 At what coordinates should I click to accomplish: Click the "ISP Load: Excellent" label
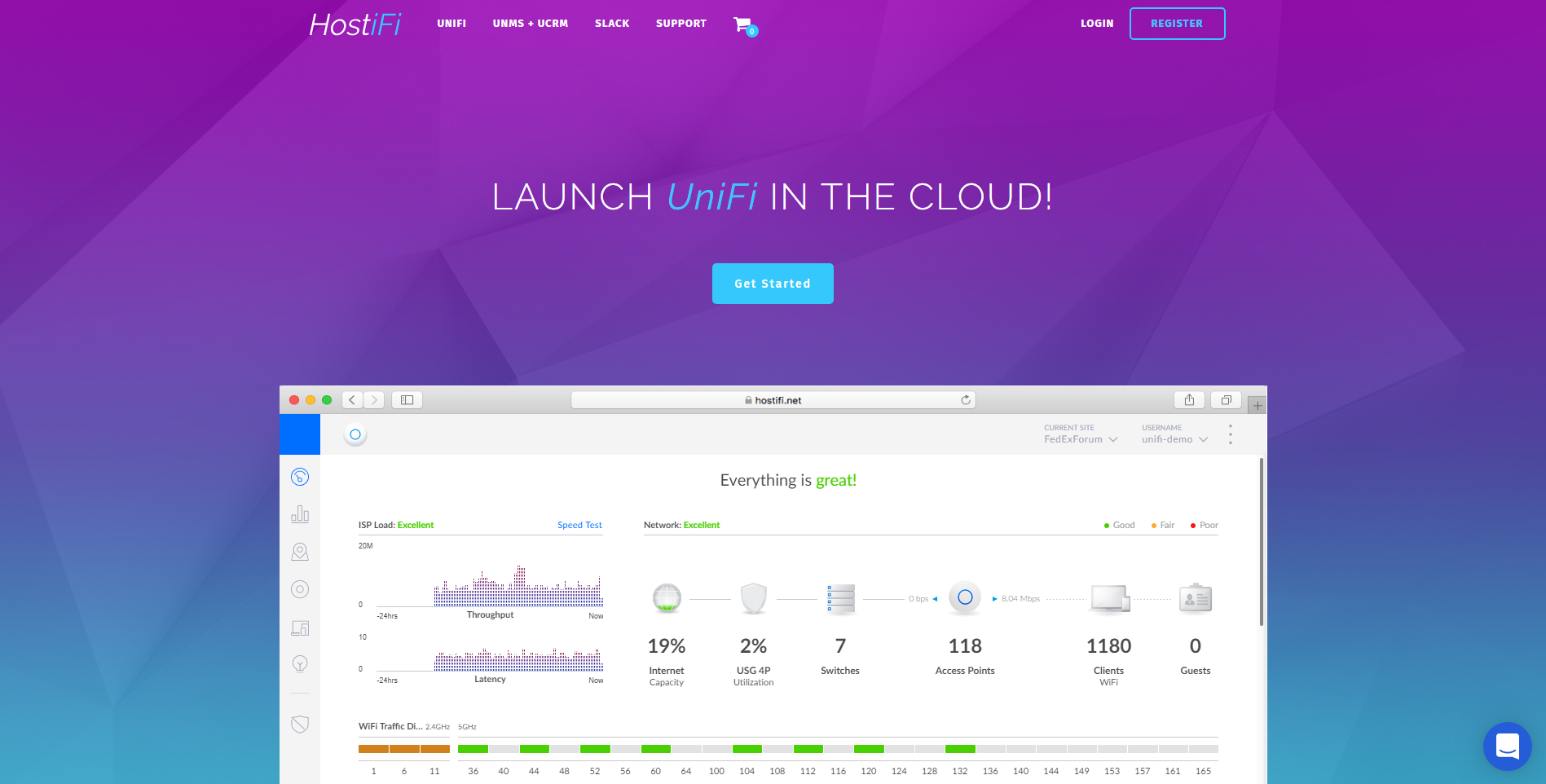coord(396,525)
